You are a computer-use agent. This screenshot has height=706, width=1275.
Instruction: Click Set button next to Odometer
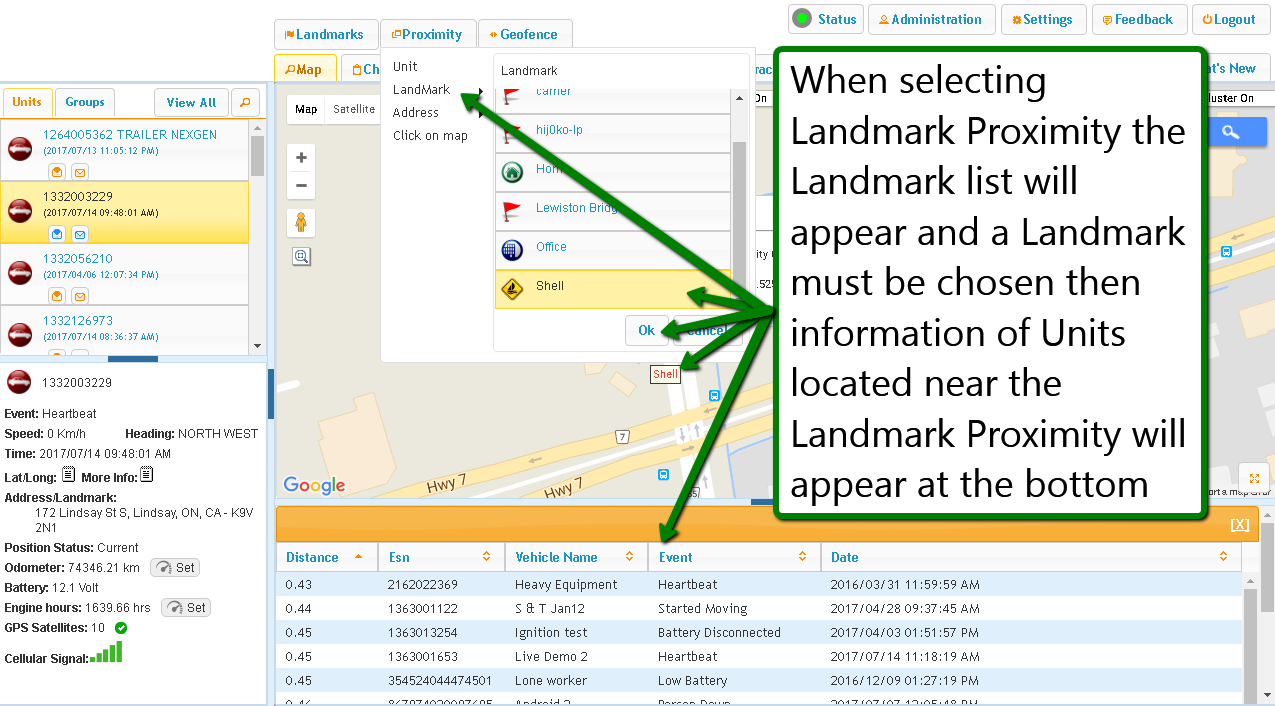[x=175, y=568]
